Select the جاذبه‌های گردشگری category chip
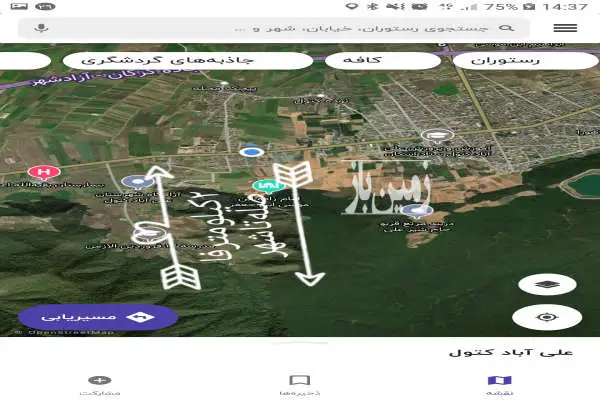Image resolution: width=600 pixels, height=400 pixels. (x=188, y=60)
